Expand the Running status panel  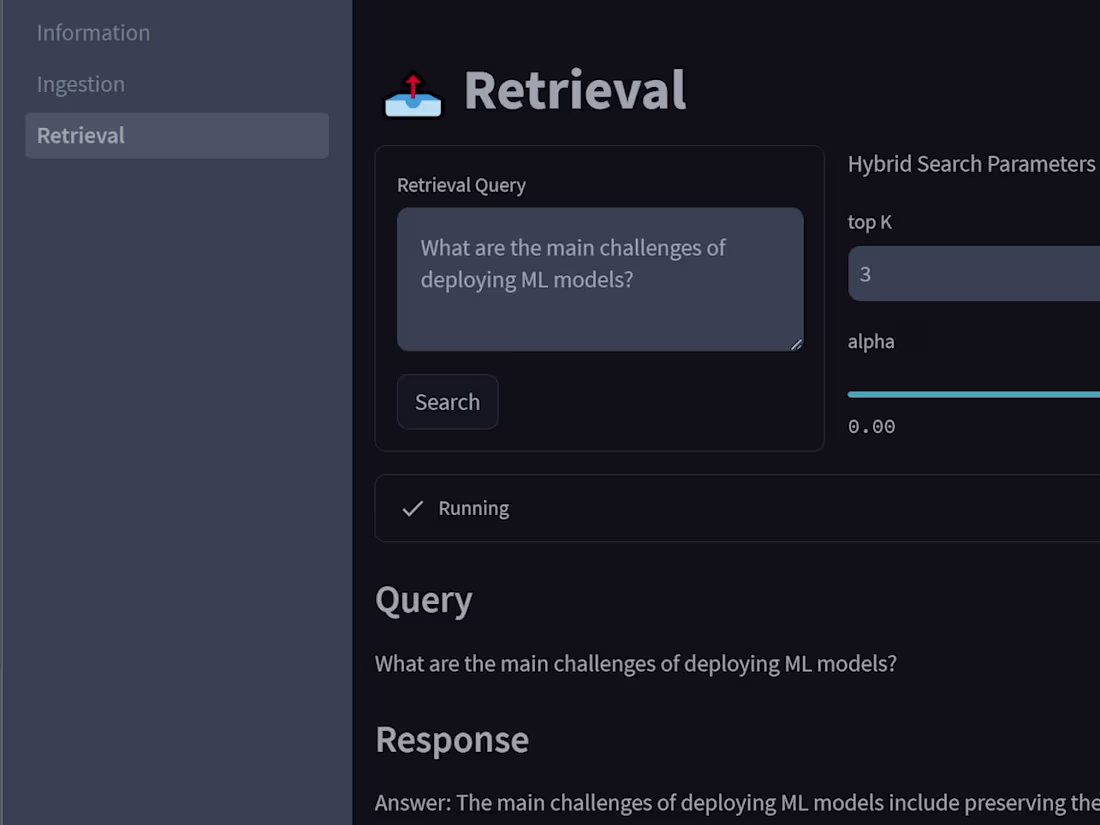coord(737,508)
